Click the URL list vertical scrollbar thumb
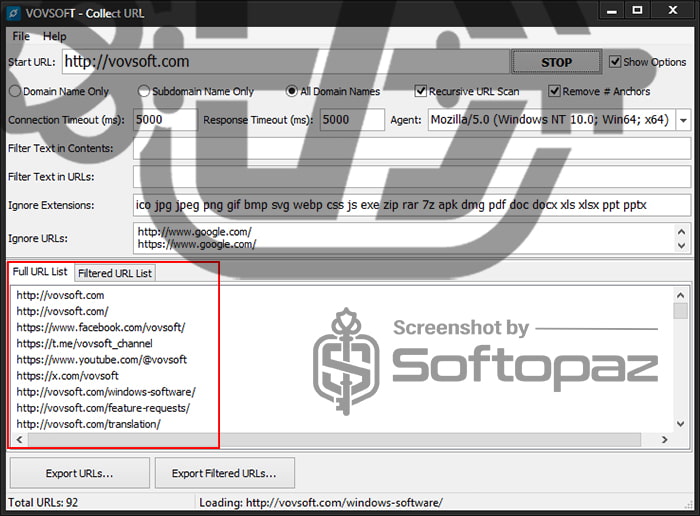700x516 pixels. point(680,311)
